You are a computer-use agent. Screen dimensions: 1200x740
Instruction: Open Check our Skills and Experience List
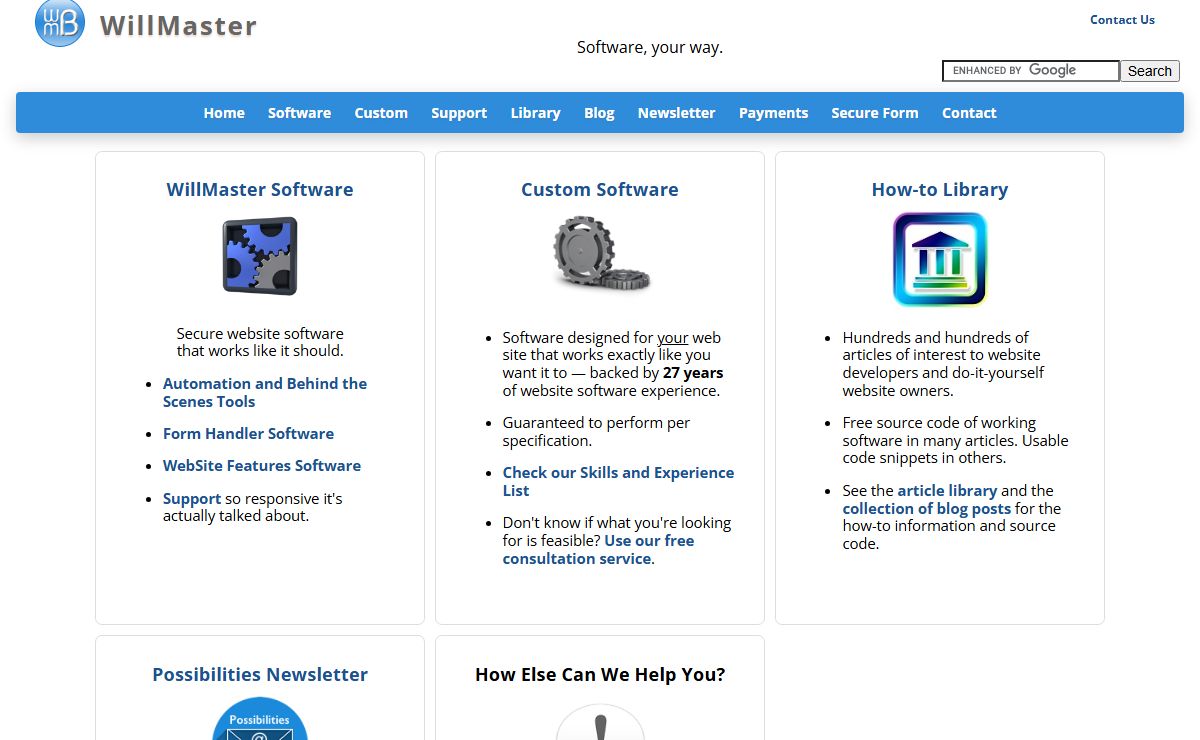tap(618, 481)
